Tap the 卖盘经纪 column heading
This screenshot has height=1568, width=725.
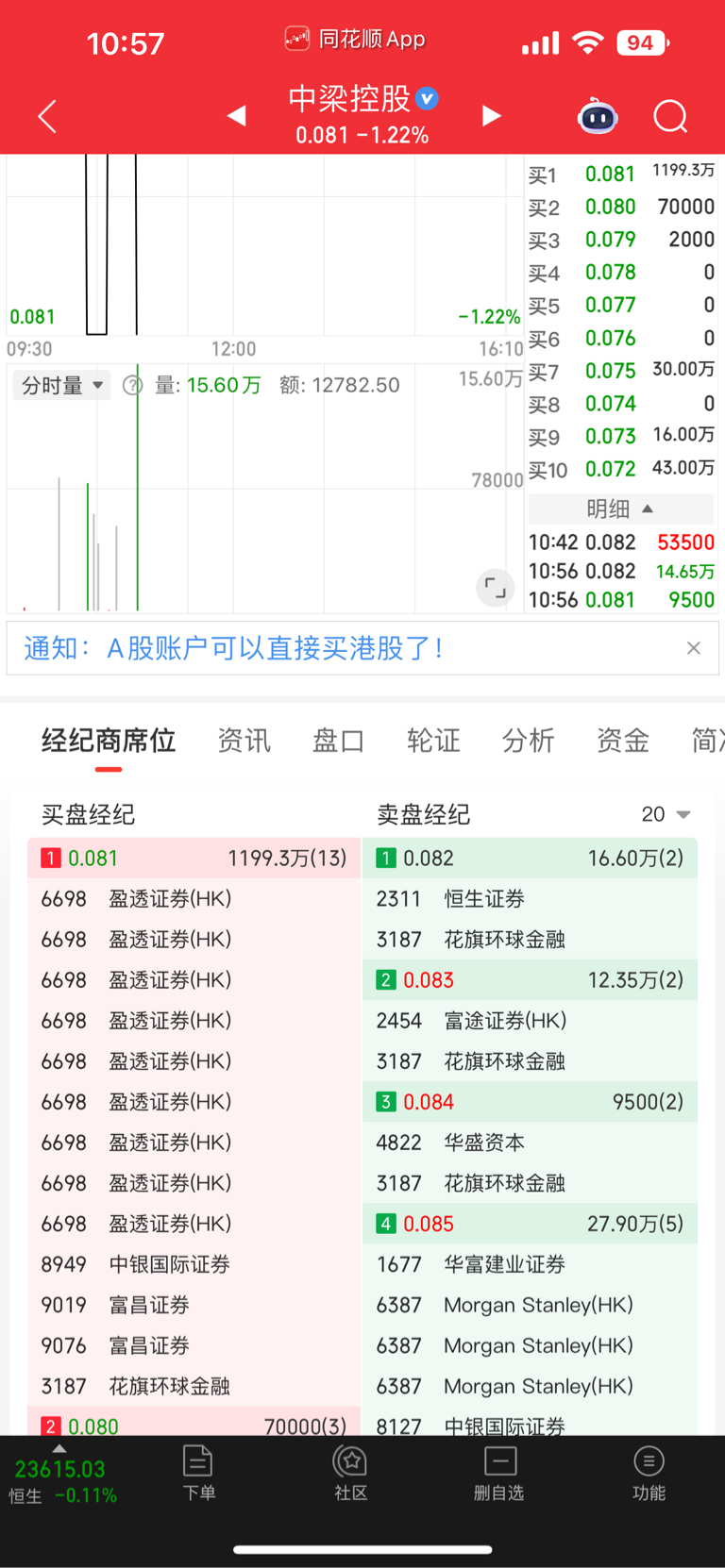(x=423, y=814)
